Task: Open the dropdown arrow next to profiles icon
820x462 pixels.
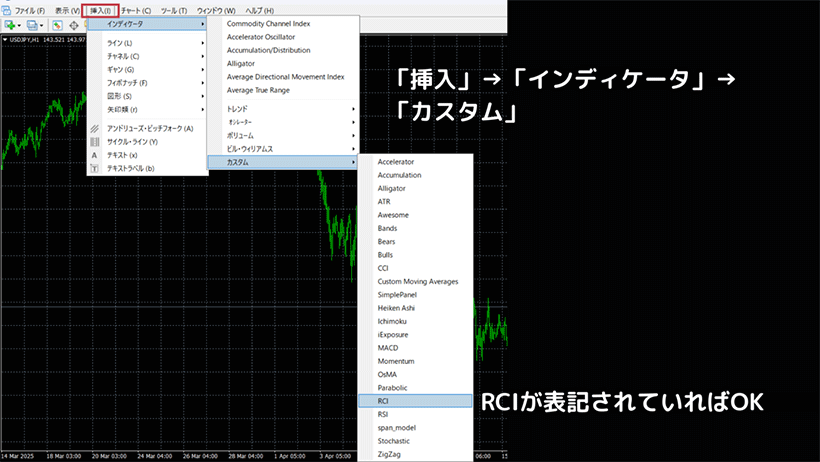Action: pos(42,25)
